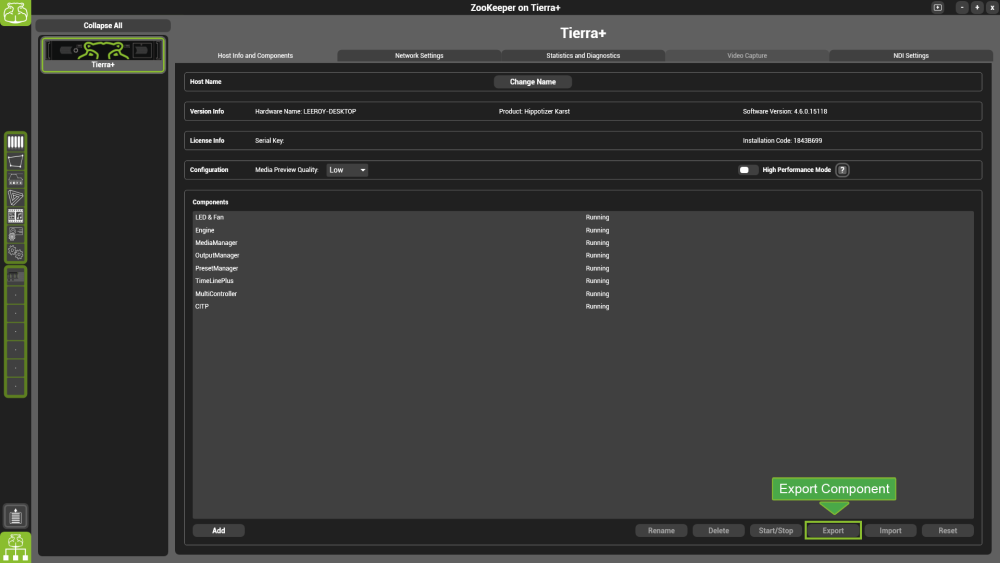
Task: Open the viewport mapping quadrilateral icon
Action: click(x=15, y=161)
